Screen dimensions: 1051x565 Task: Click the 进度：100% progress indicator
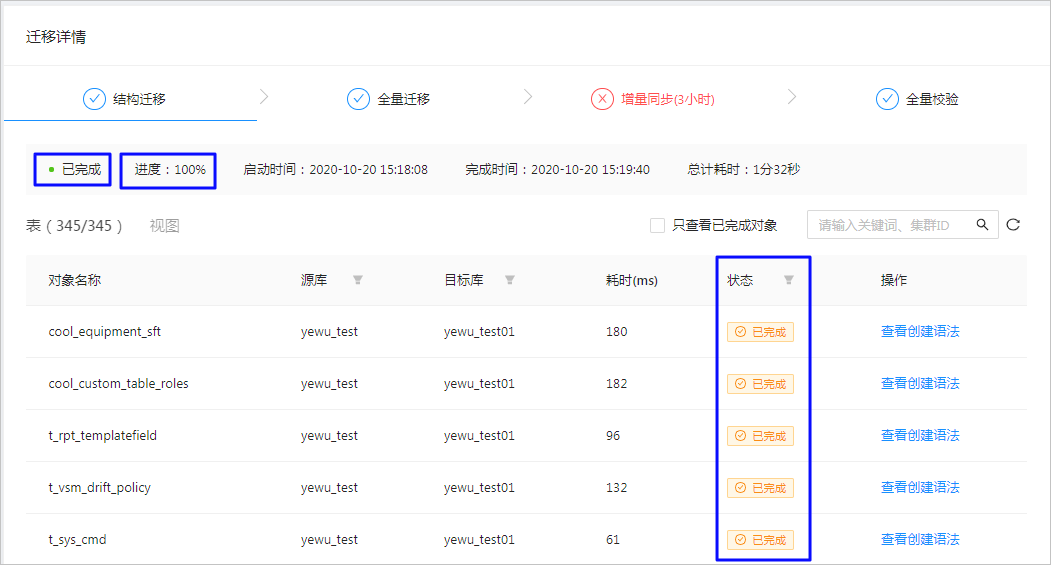(168, 170)
